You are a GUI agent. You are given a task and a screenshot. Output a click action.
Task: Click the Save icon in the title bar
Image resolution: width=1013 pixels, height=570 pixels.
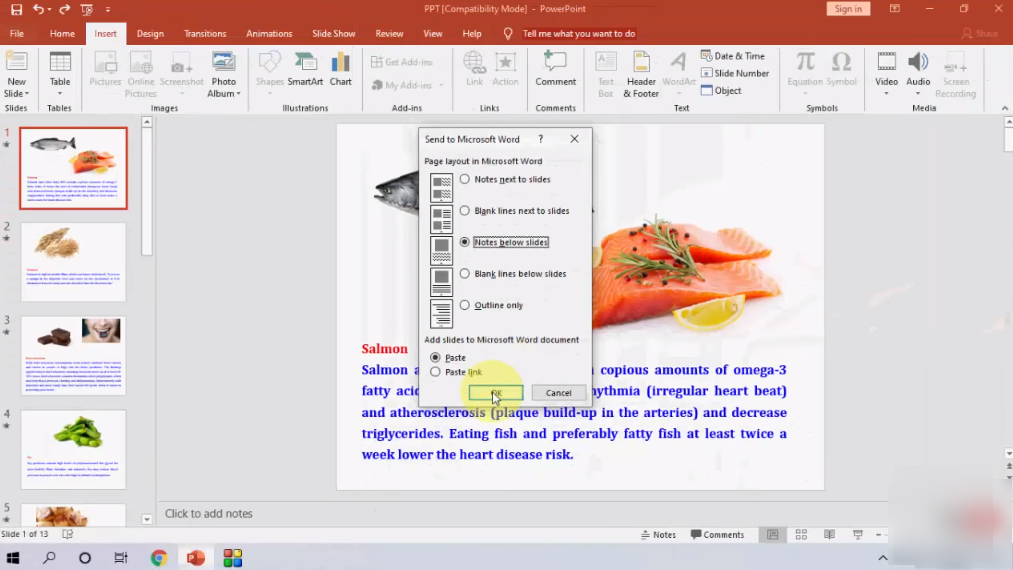click(x=16, y=9)
